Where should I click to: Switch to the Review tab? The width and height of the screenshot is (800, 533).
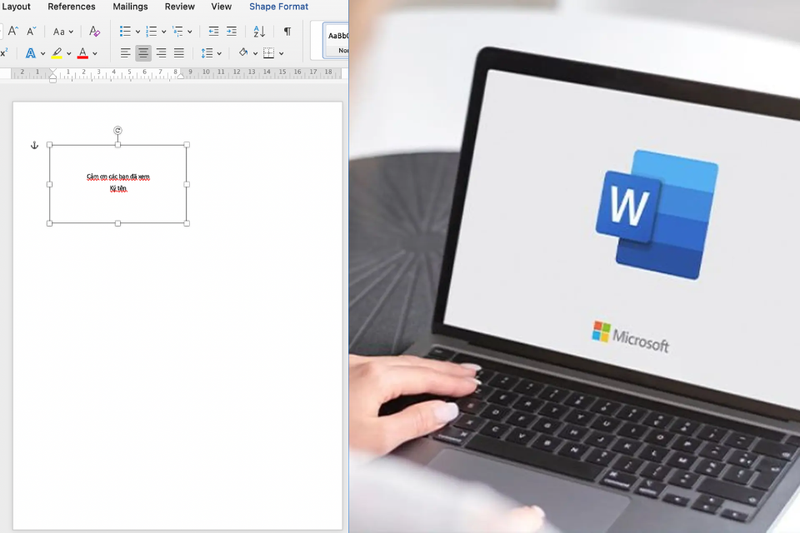[x=180, y=7]
